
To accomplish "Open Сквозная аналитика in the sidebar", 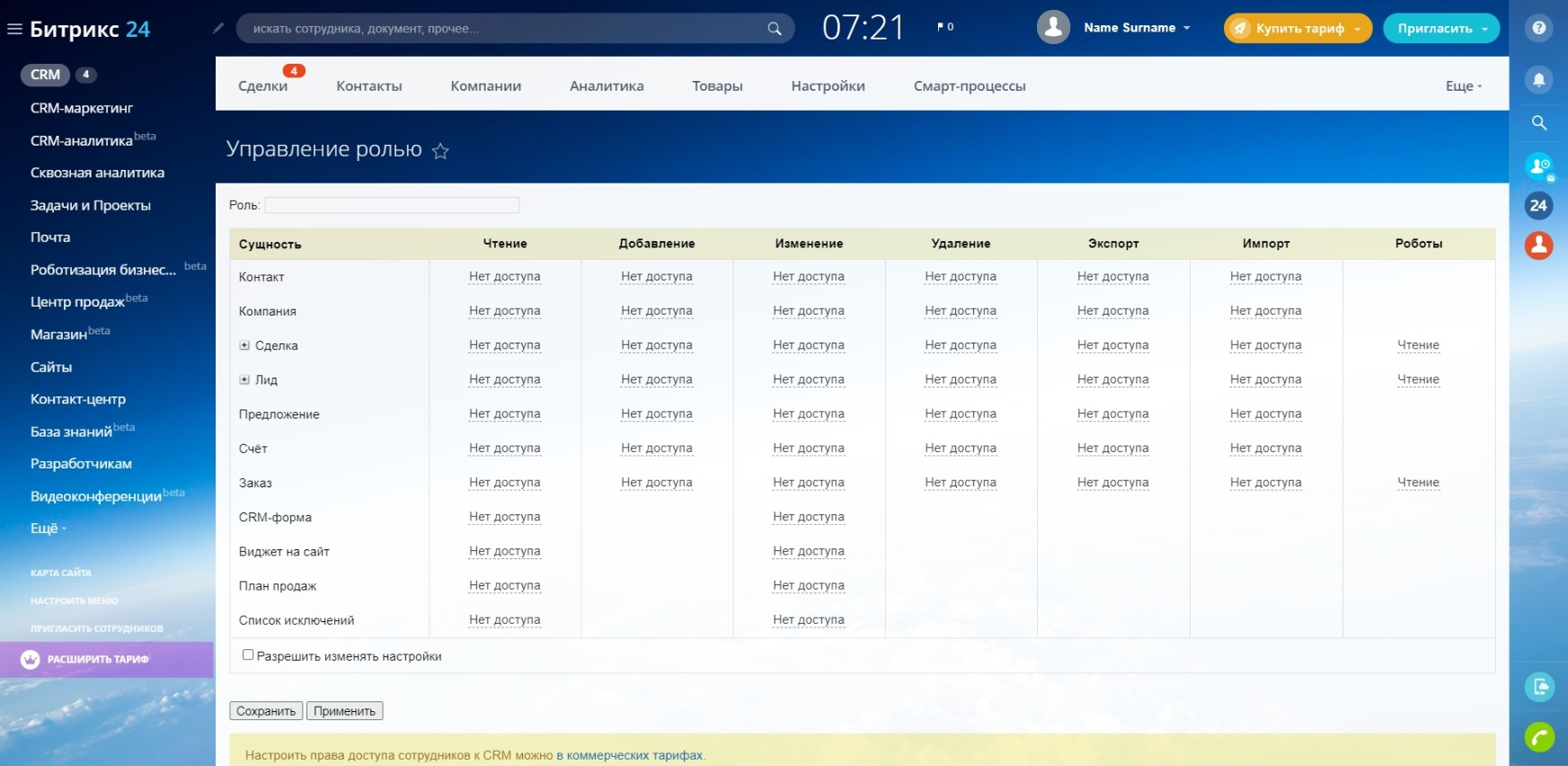I will coord(97,173).
